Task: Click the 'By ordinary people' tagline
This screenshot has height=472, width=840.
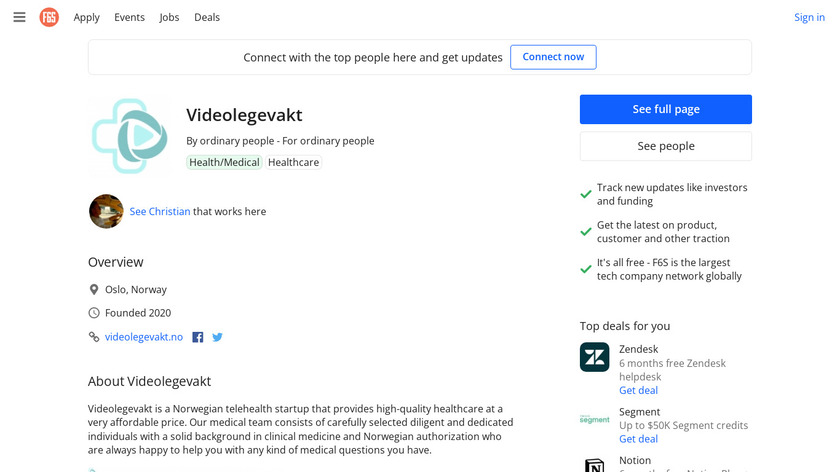Action: click(280, 141)
